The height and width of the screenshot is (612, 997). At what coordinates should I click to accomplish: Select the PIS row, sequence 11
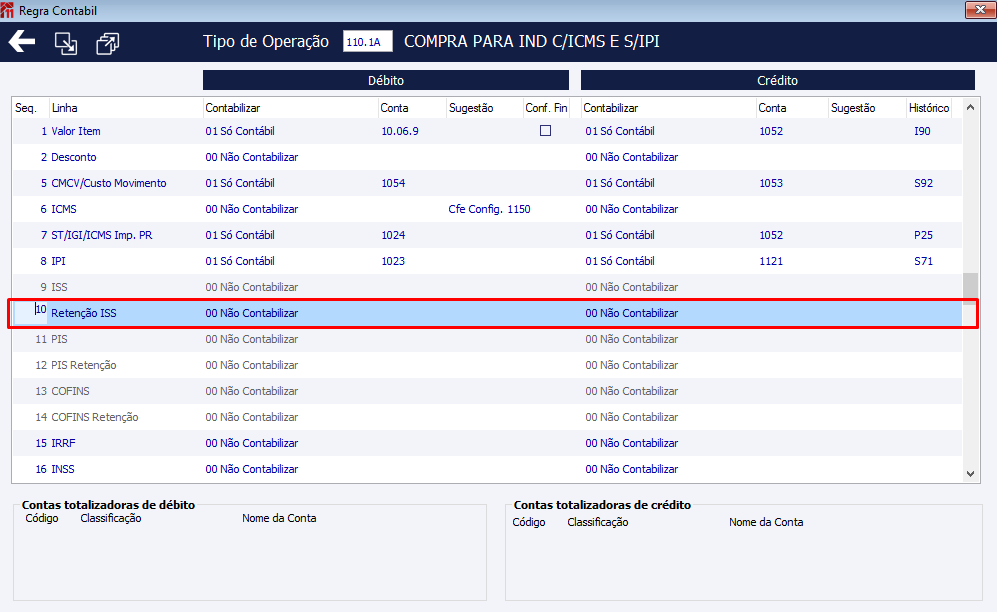[x=487, y=339]
